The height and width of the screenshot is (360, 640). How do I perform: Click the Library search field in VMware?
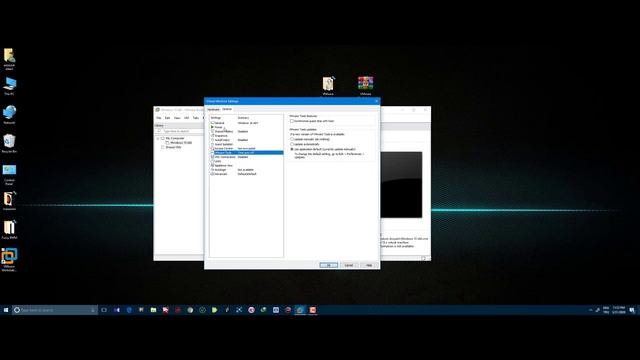(180, 131)
